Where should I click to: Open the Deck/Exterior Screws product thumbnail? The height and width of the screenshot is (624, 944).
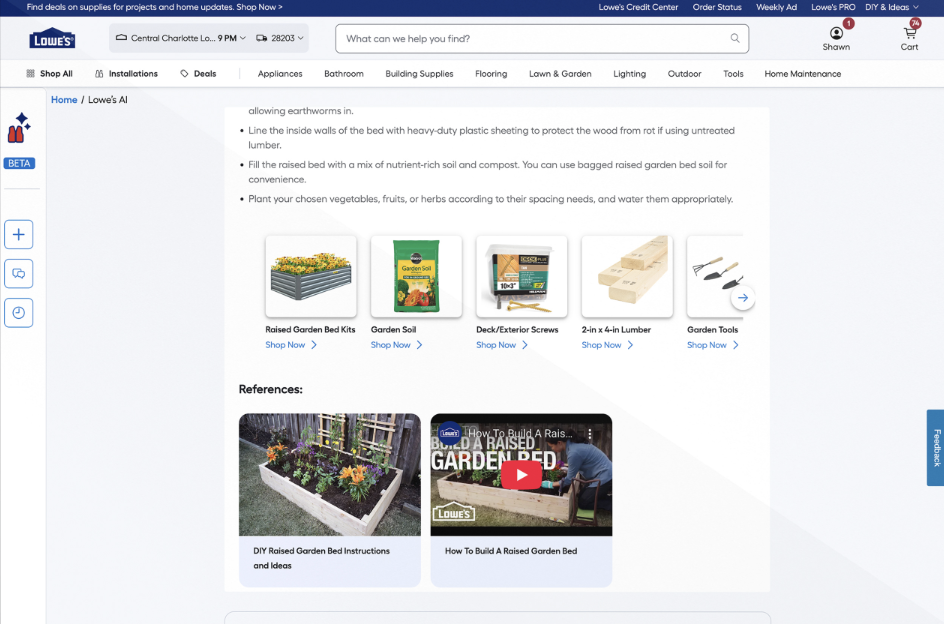[521, 276]
